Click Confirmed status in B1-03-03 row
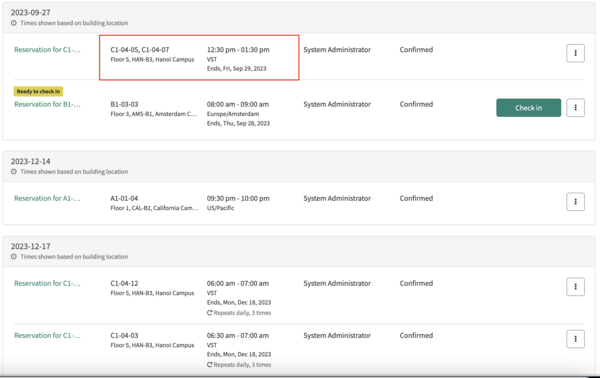This screenshot has width=600, height=378. coord(416,104)
